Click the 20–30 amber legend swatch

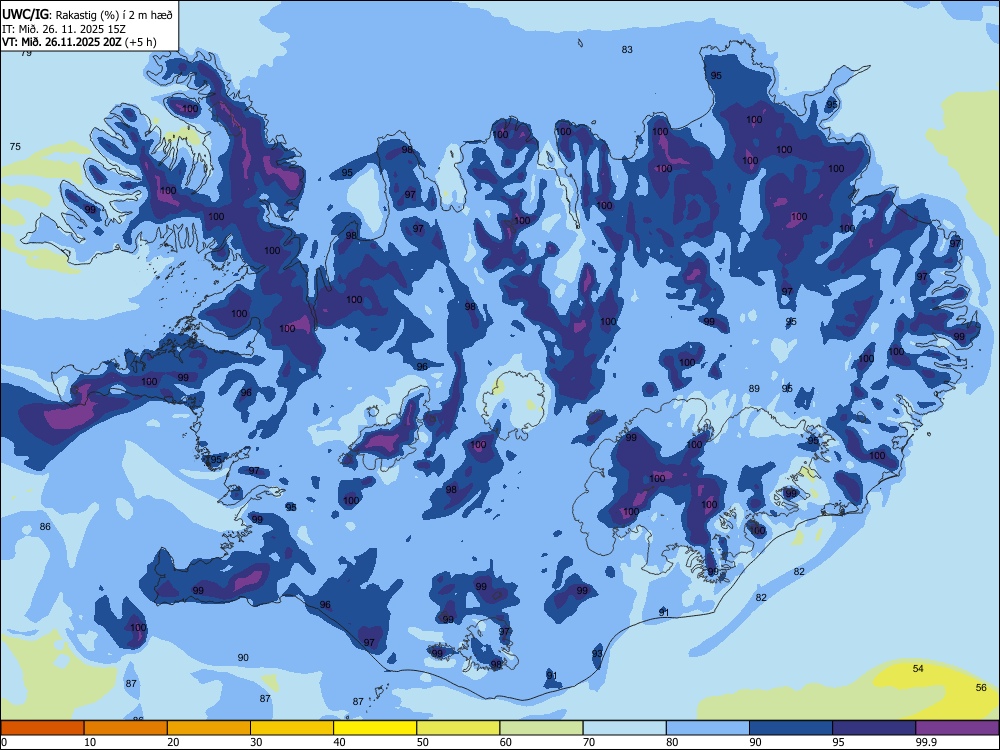[209, 728]
